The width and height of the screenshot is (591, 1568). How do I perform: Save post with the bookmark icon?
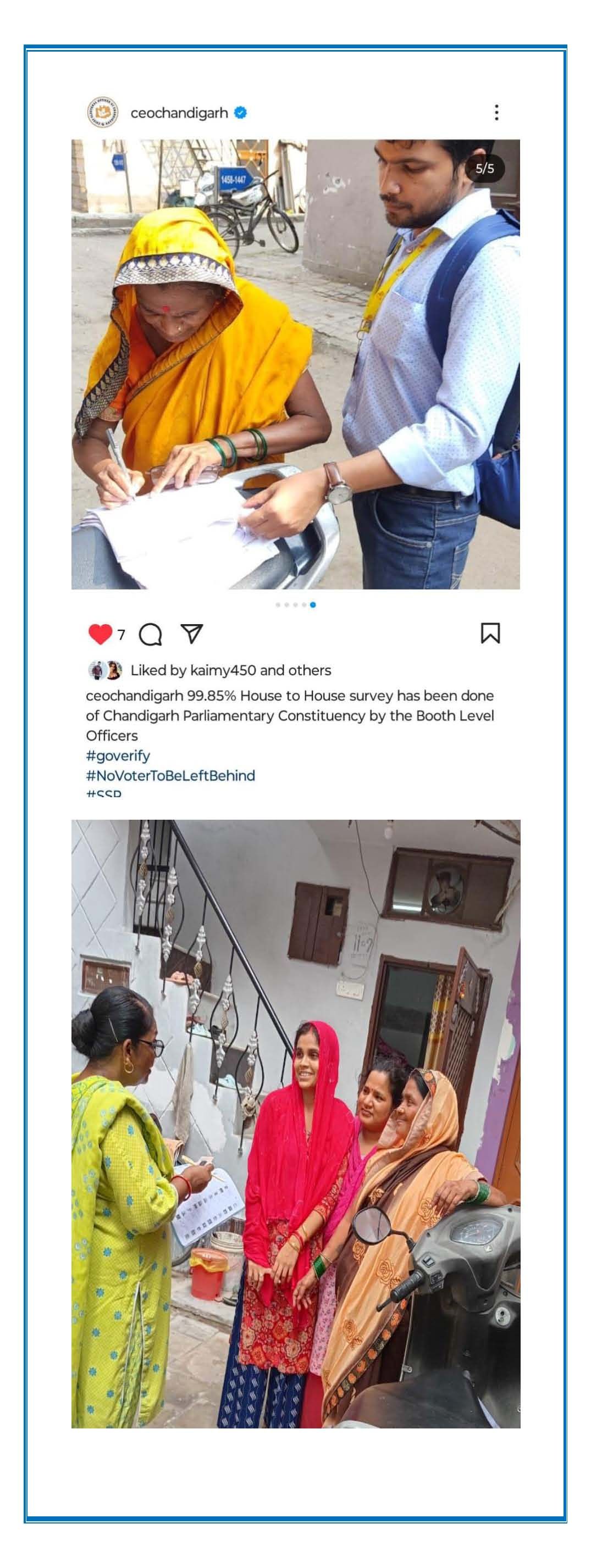490,633
